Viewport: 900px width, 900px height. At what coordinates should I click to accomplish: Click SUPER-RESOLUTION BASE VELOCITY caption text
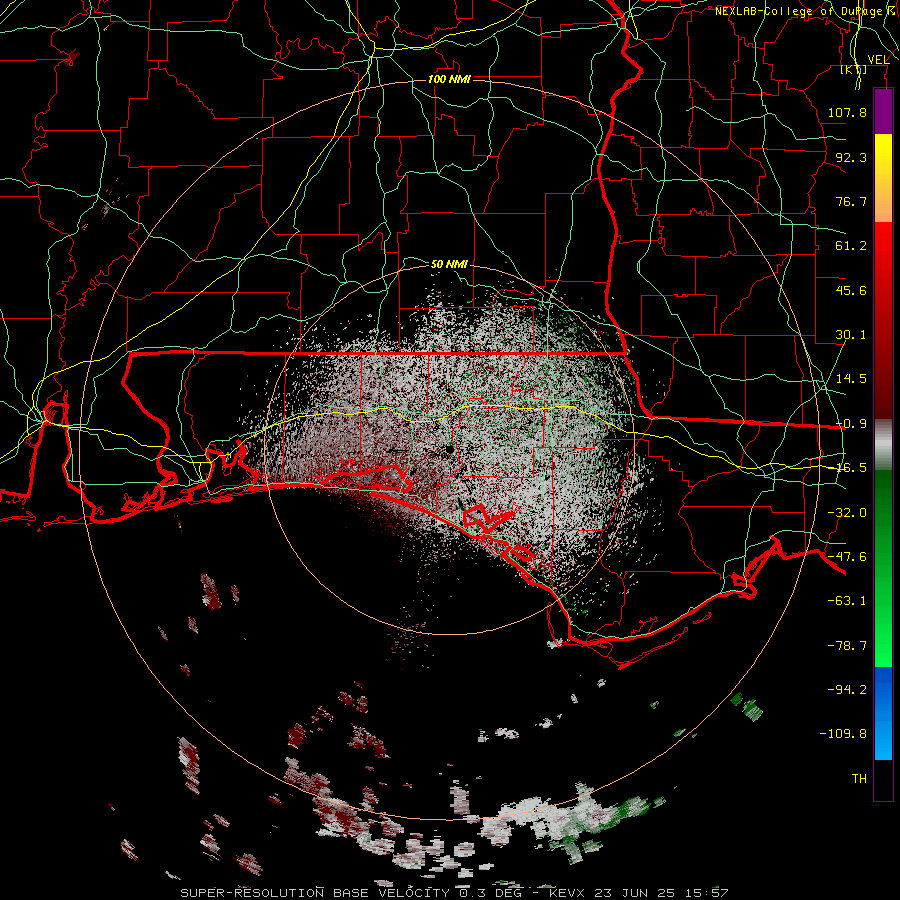pos(315,893)
